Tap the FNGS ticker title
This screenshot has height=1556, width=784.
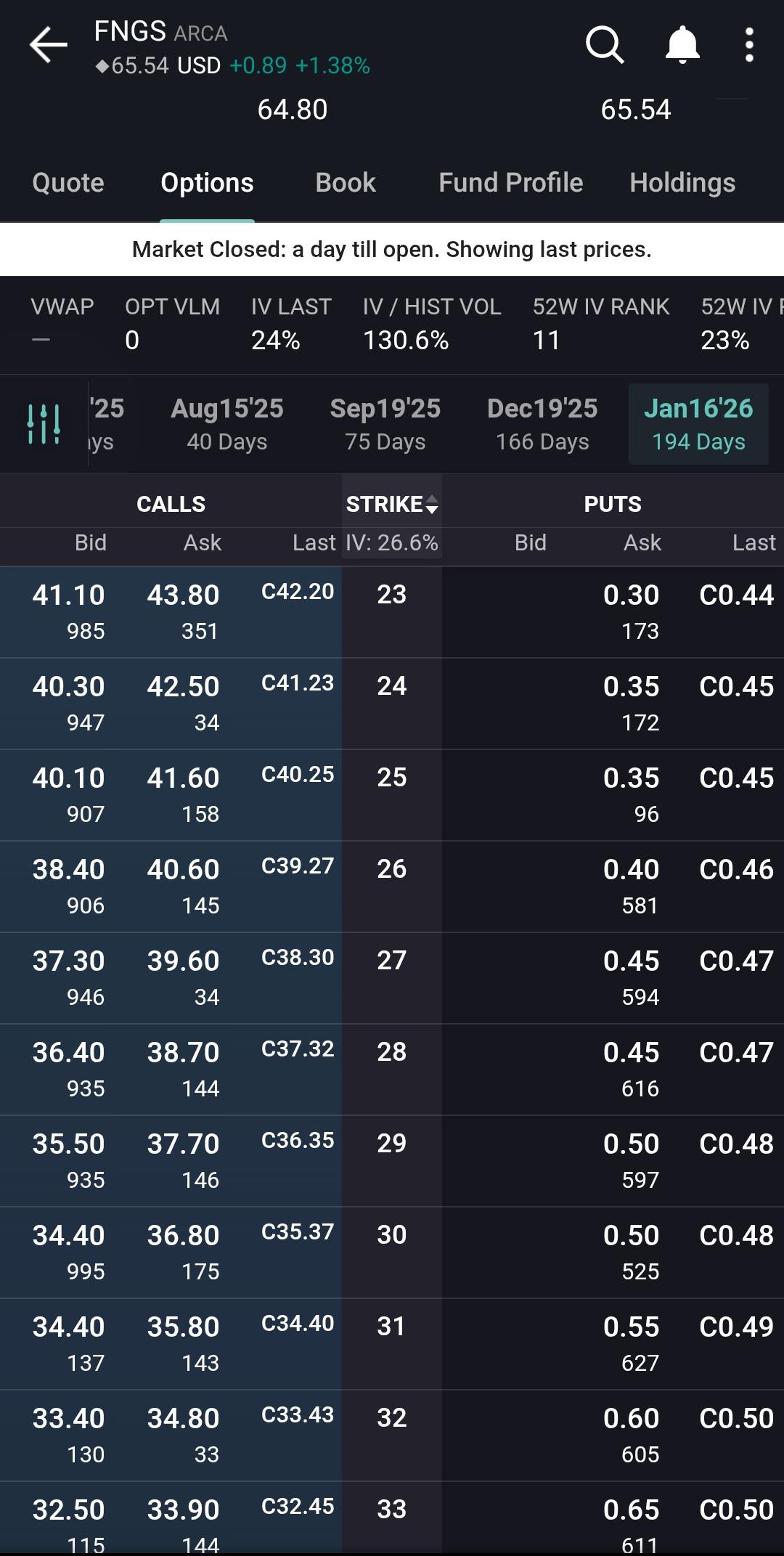pyautogui.click(x=130, y=31)
